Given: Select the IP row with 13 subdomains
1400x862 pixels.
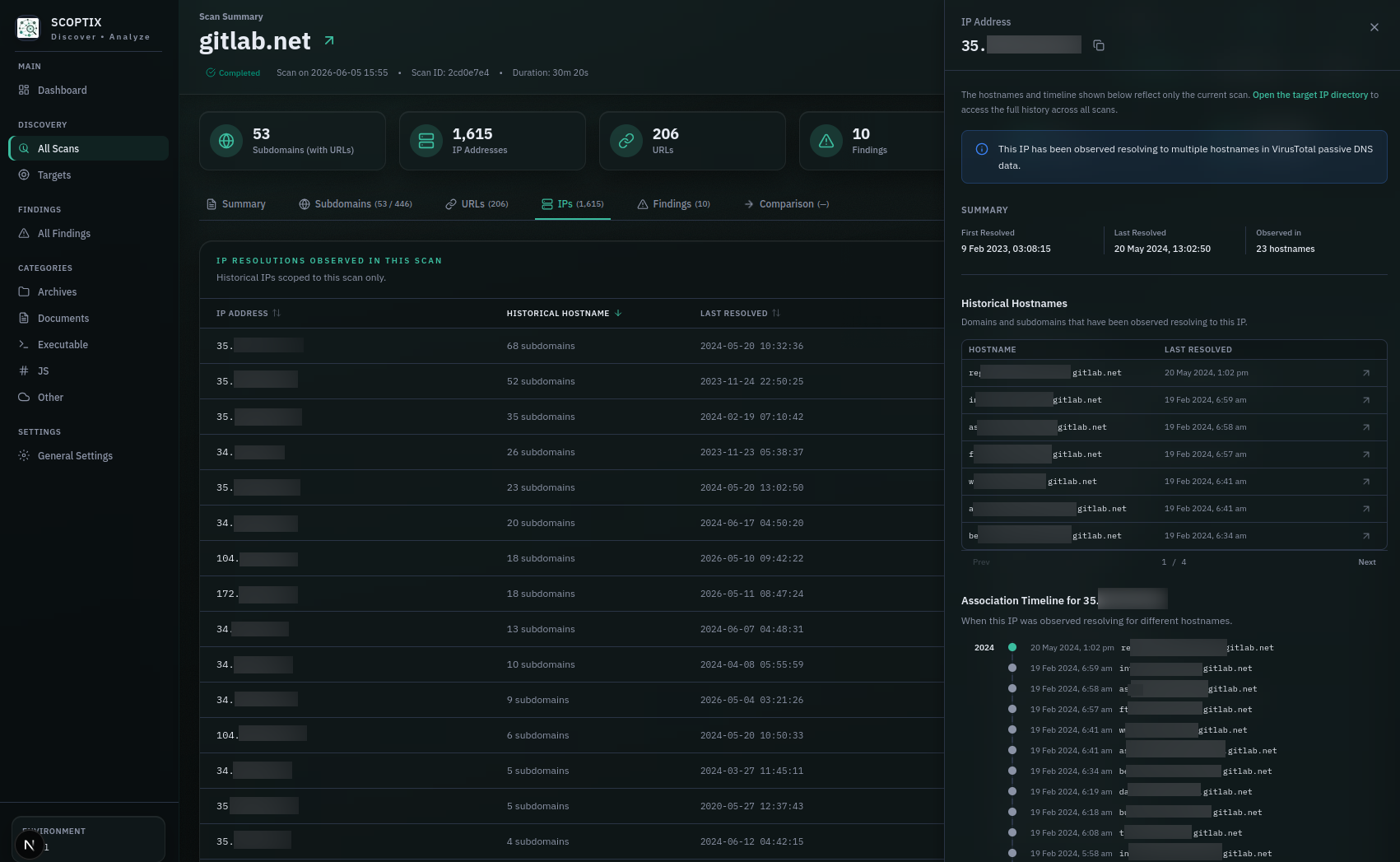Looking at the screenshot, I should pyautogui.click(x=571, y=629).
